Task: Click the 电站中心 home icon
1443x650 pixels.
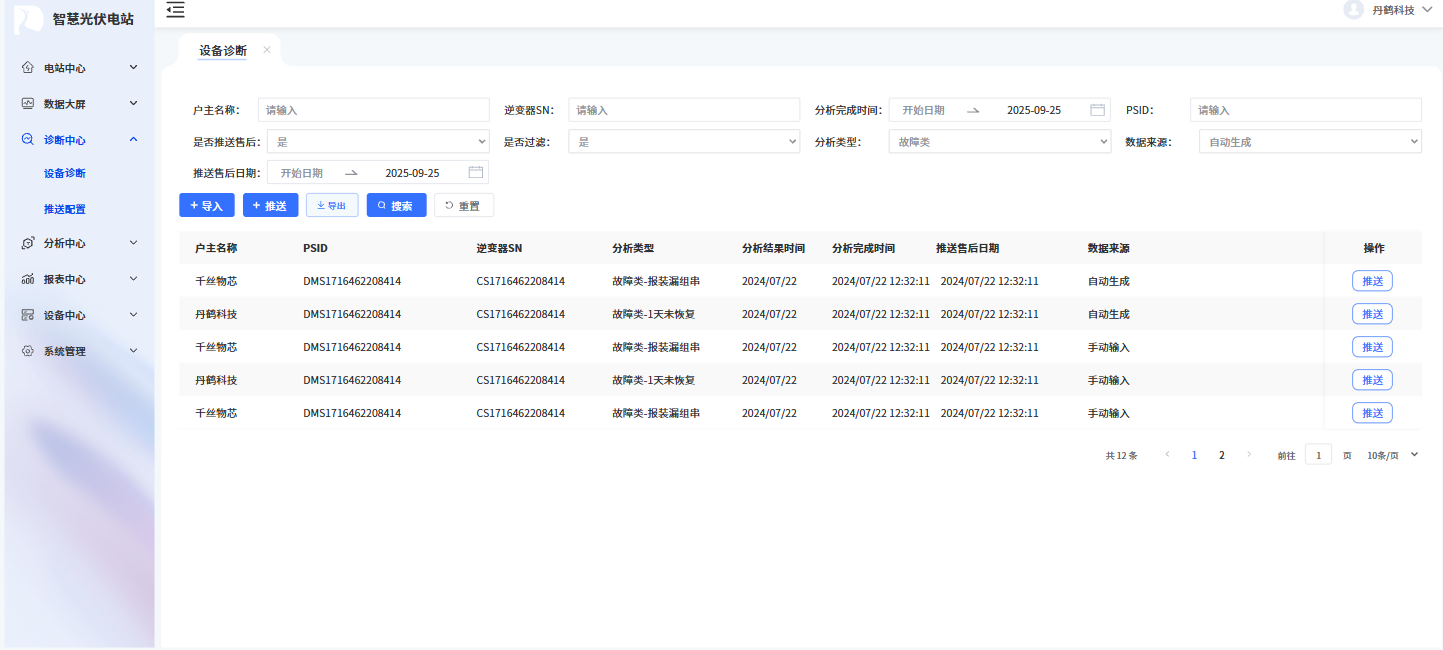Action: point(28,68)
